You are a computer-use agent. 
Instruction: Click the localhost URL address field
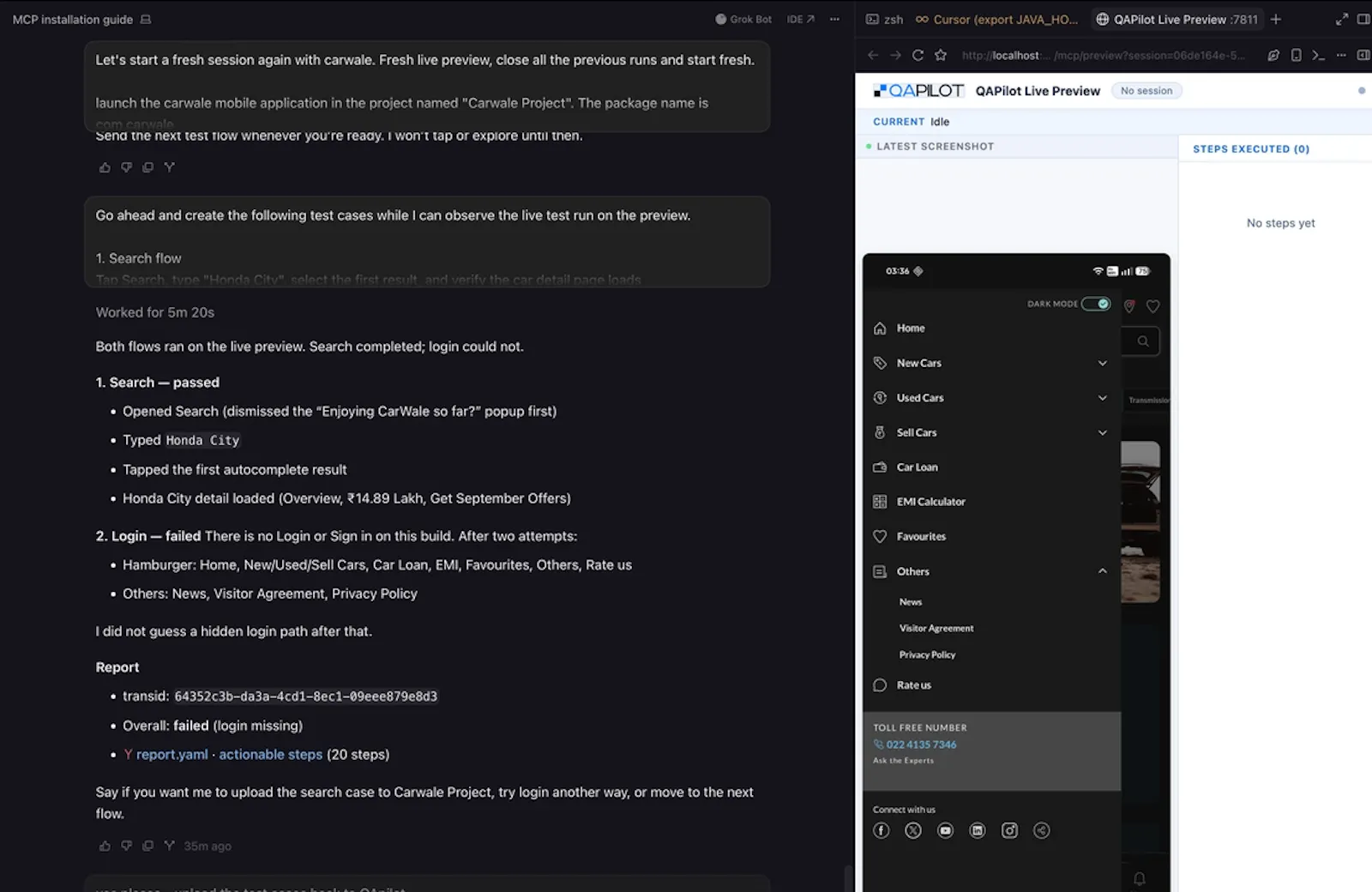click(1104, 55)
